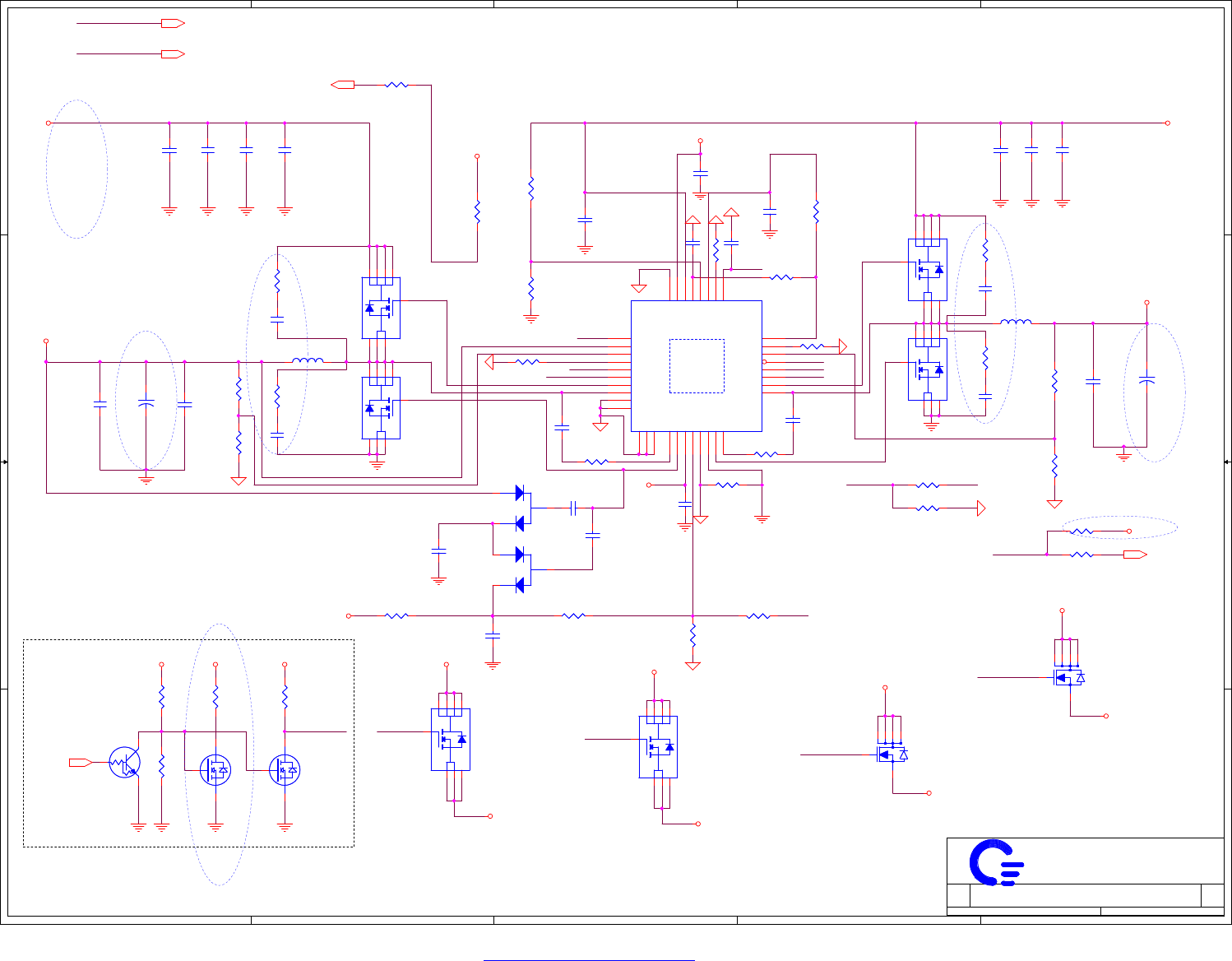Viewport: 1232px width, 961px height.
Task: Select the upper-right high-side MOSFET package
Action: point(927,270)
